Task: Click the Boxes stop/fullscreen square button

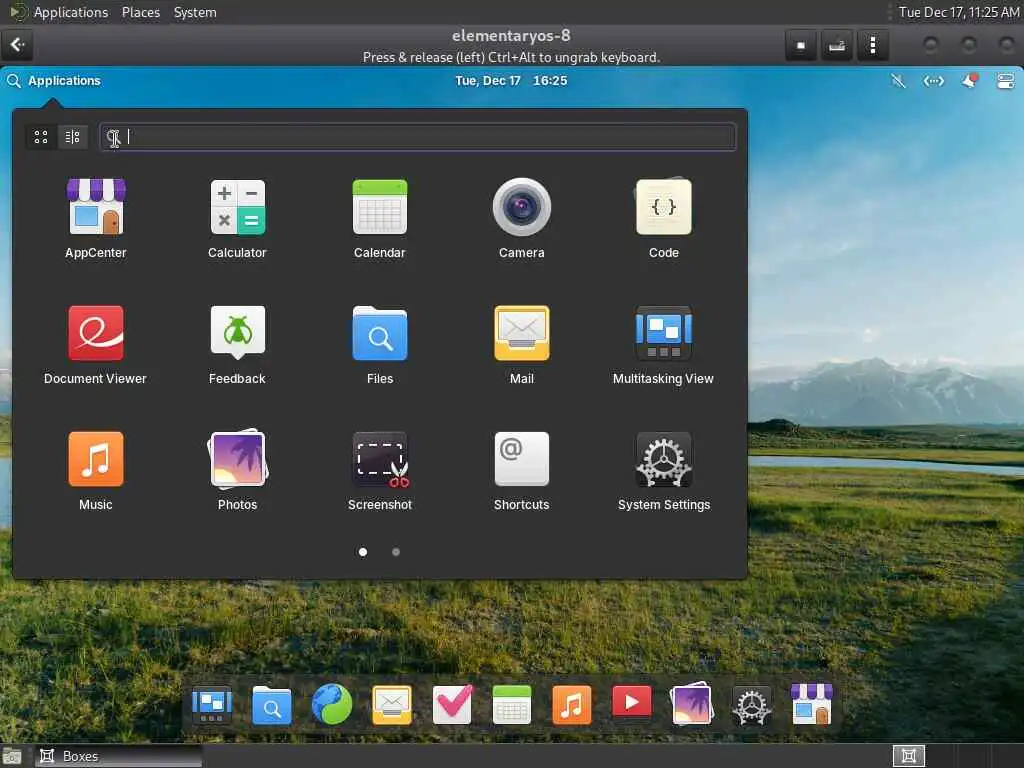Action: [801, 45]
